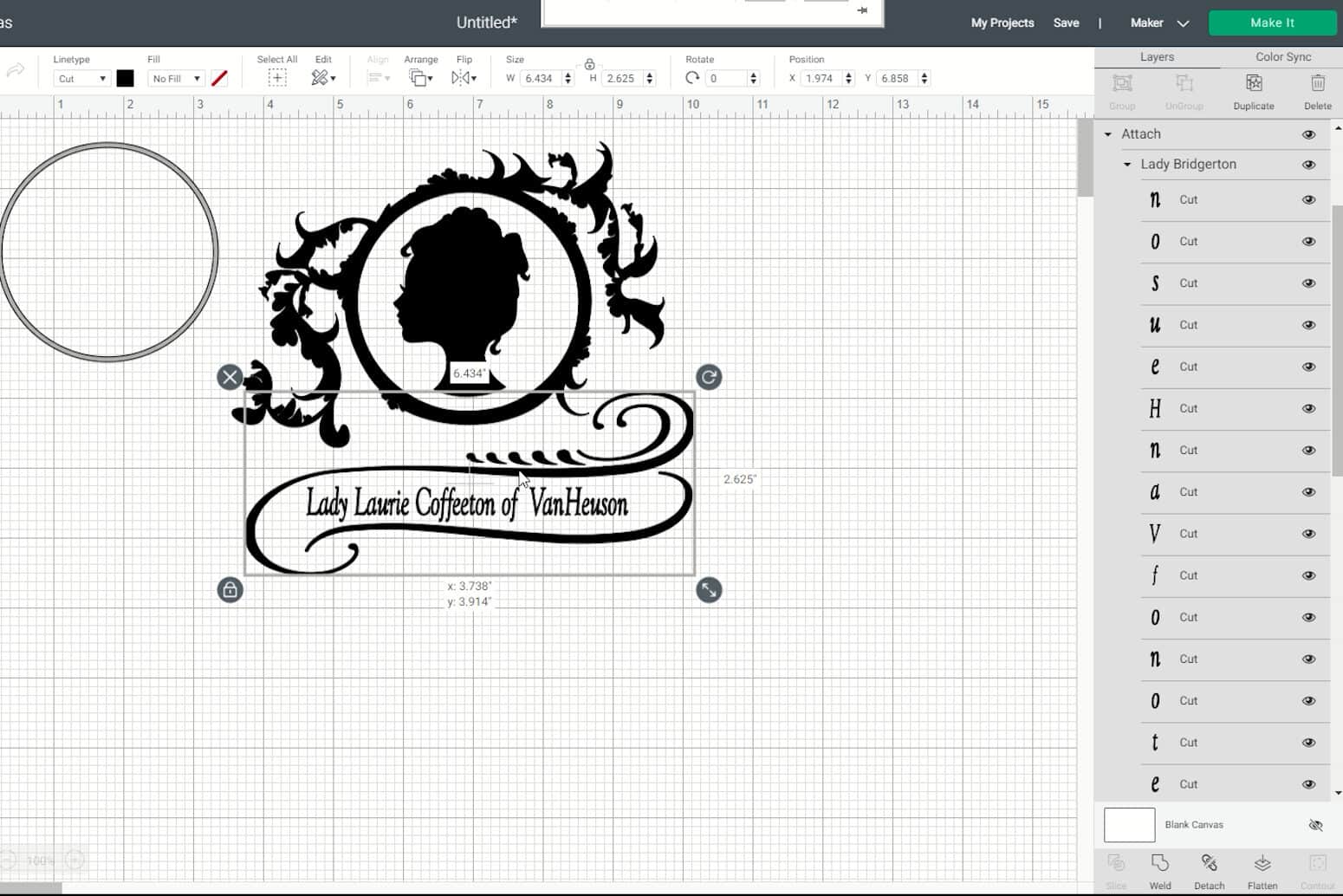Click the Untitled* project title

click(x=487, y=23)
